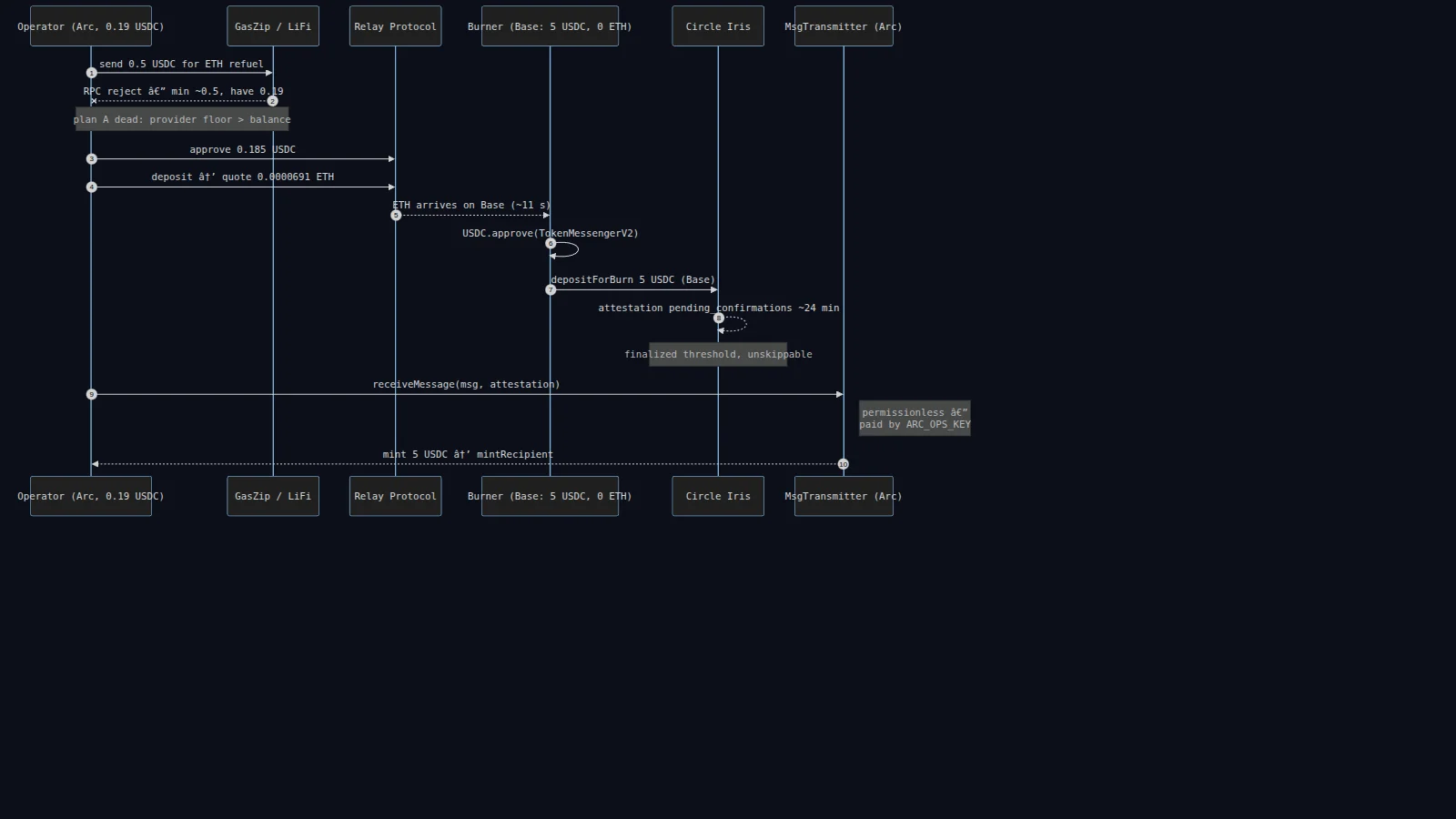Screen dimensions: 1456x819
Task: Select the bottom Circle Iris box
Action: pyautogui.click(x=718, y=496)
